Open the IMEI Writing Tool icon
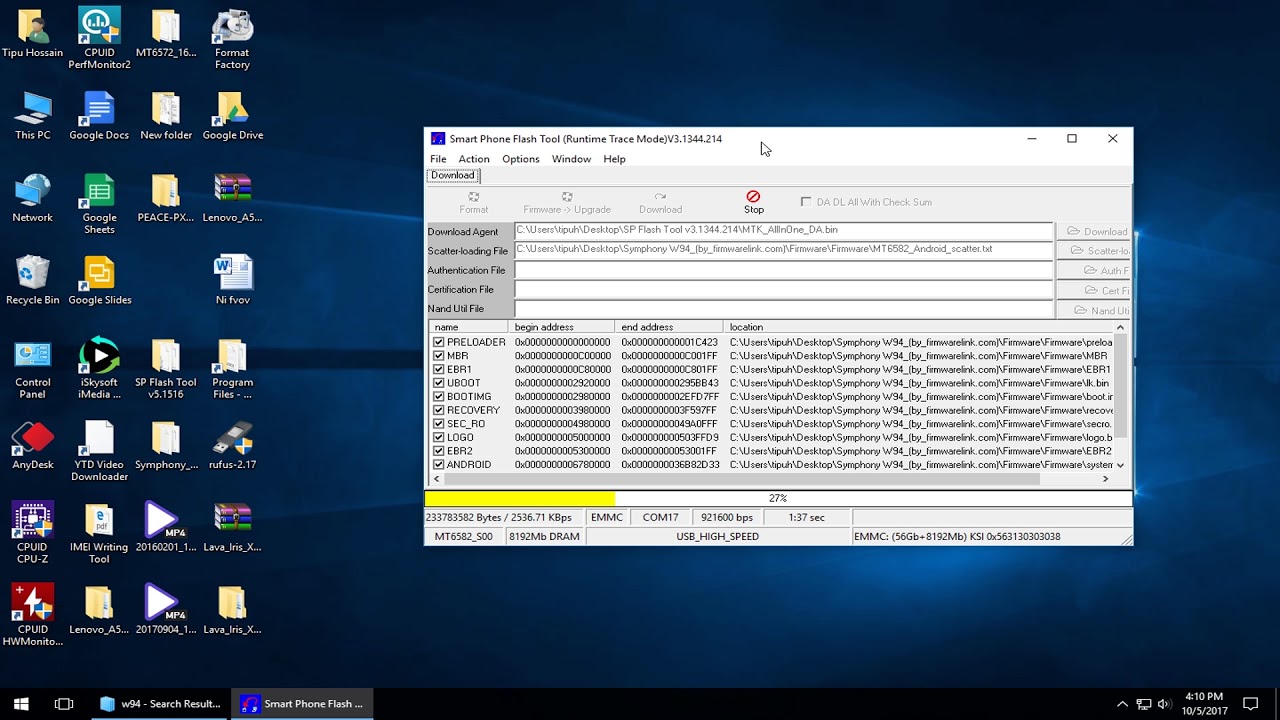The width and height of the screenshot is (1280, 720). [x=99, y=534]
